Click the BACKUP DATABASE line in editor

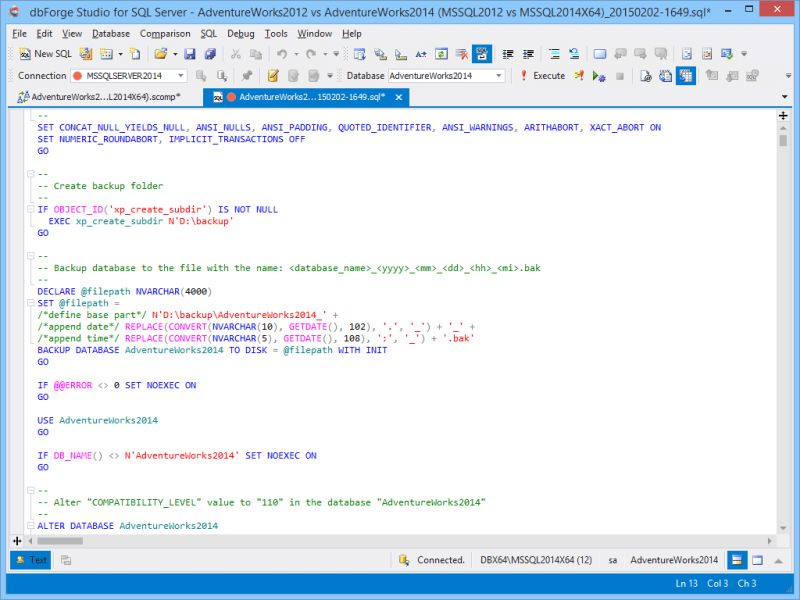coord(212,350)
